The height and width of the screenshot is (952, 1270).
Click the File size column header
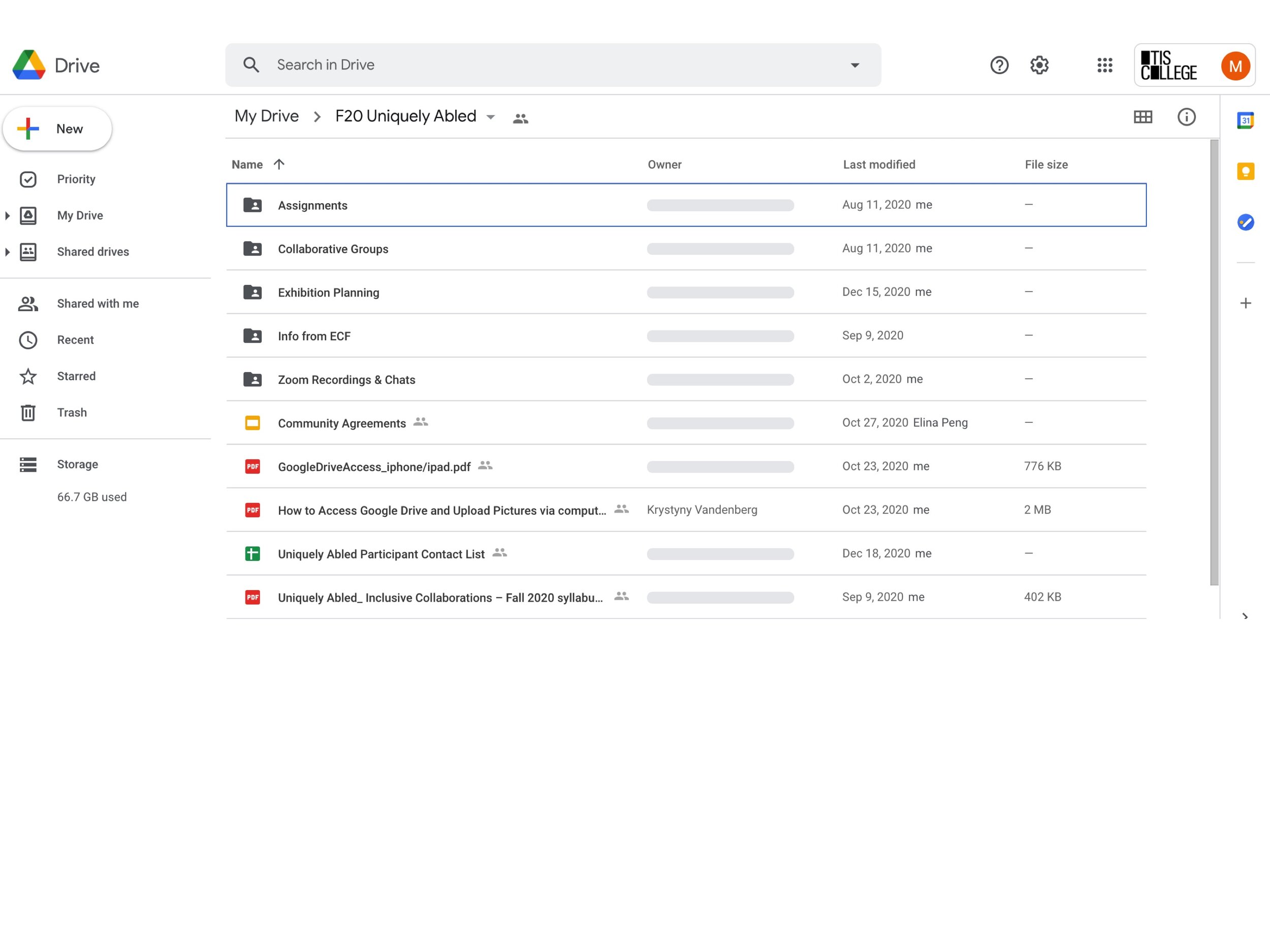coord(1046,164)
